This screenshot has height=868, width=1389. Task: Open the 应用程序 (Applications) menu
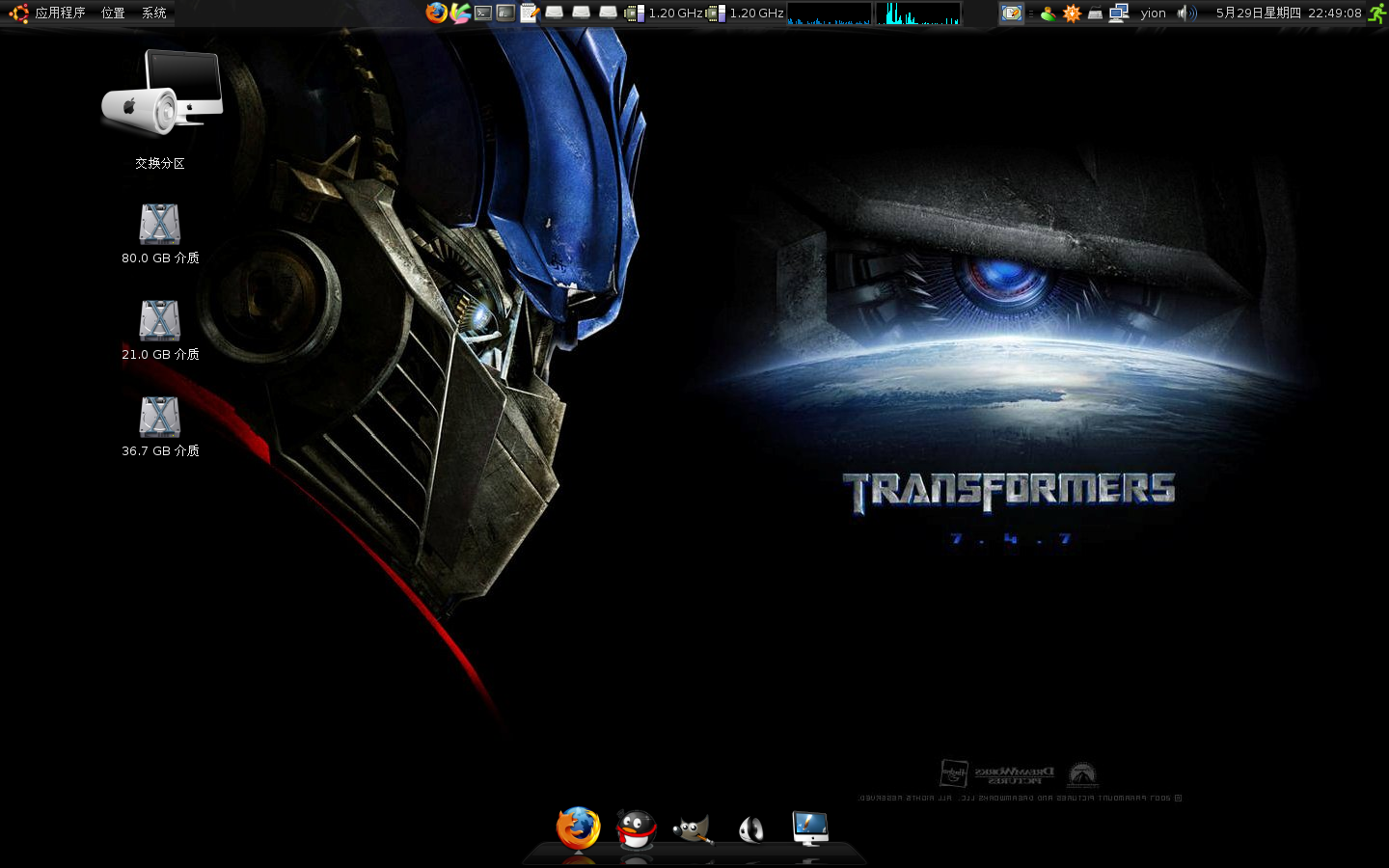click(60, 13)
